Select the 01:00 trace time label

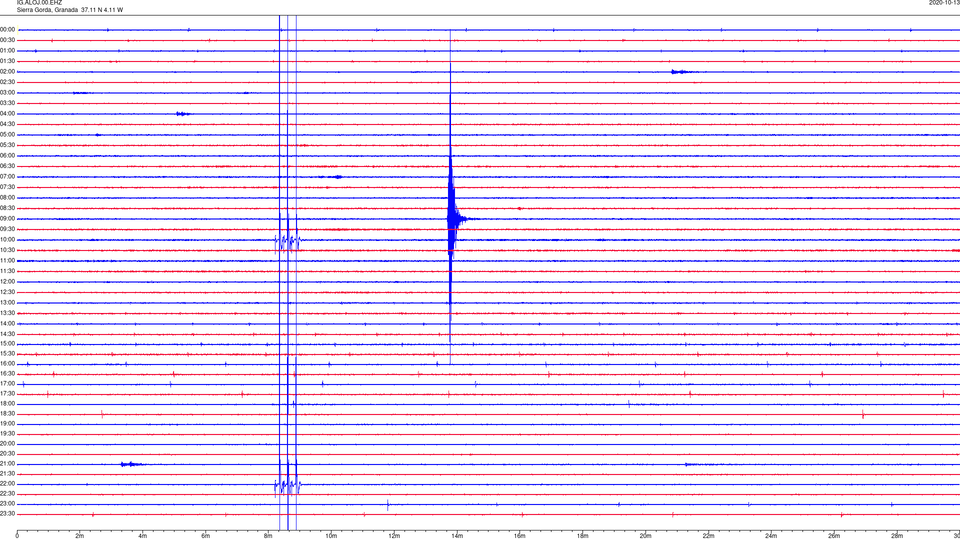(8, 51)
